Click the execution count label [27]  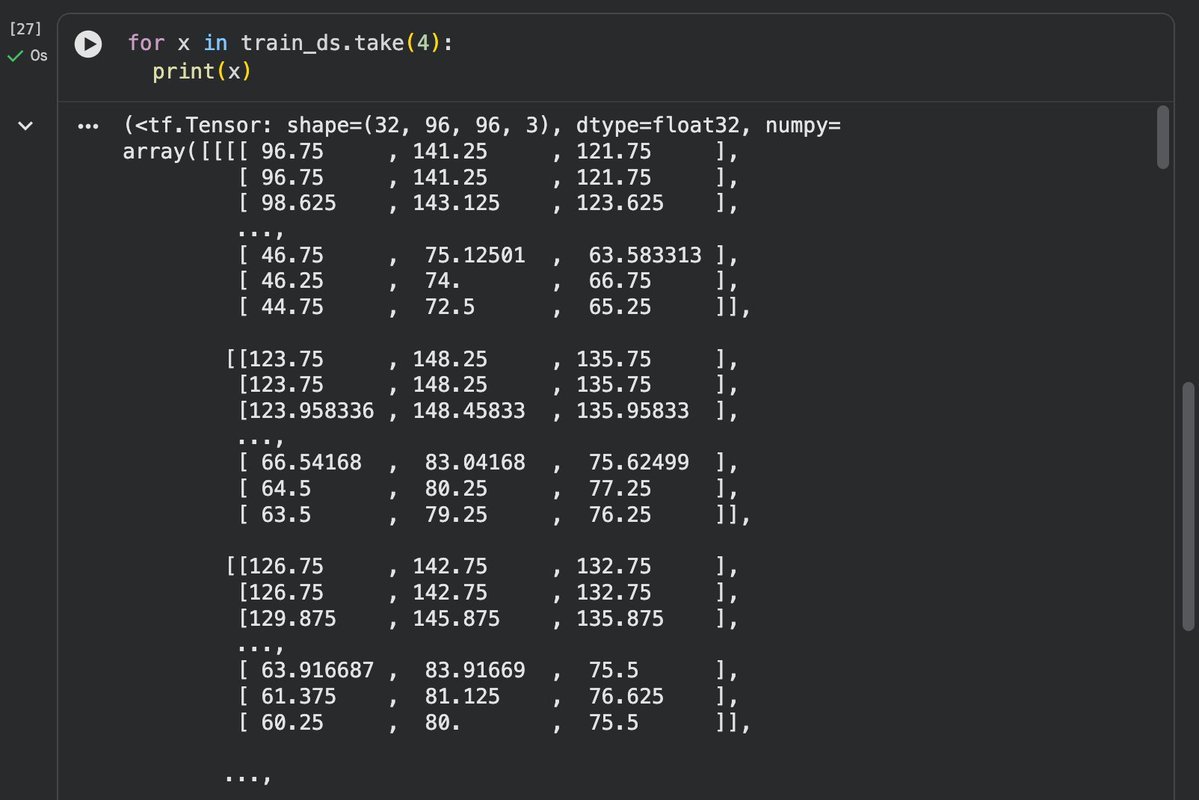(25, 29)
